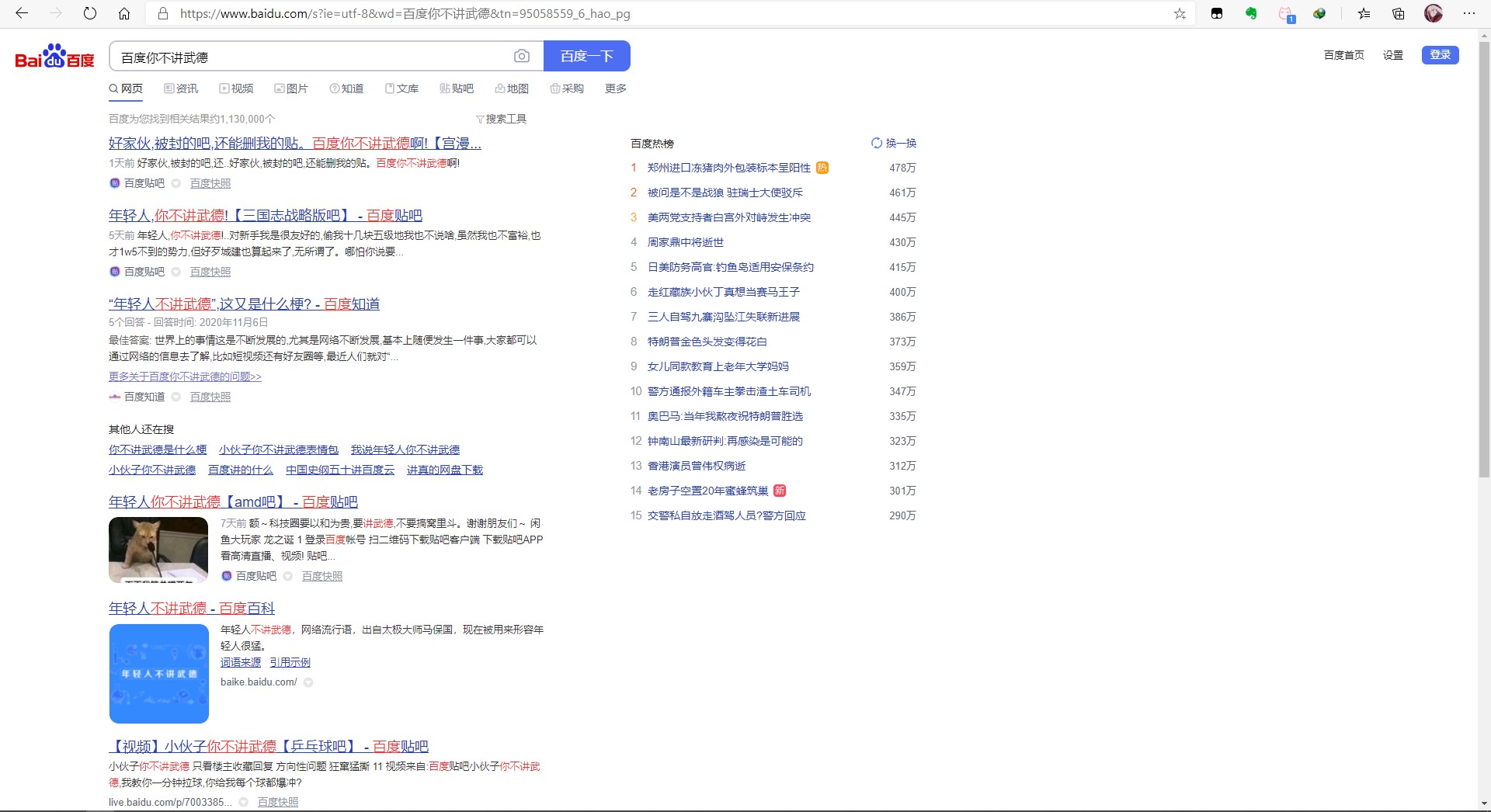
Task: Click the circle icon next to baike.baidu.com/
Action: (308, 682)
